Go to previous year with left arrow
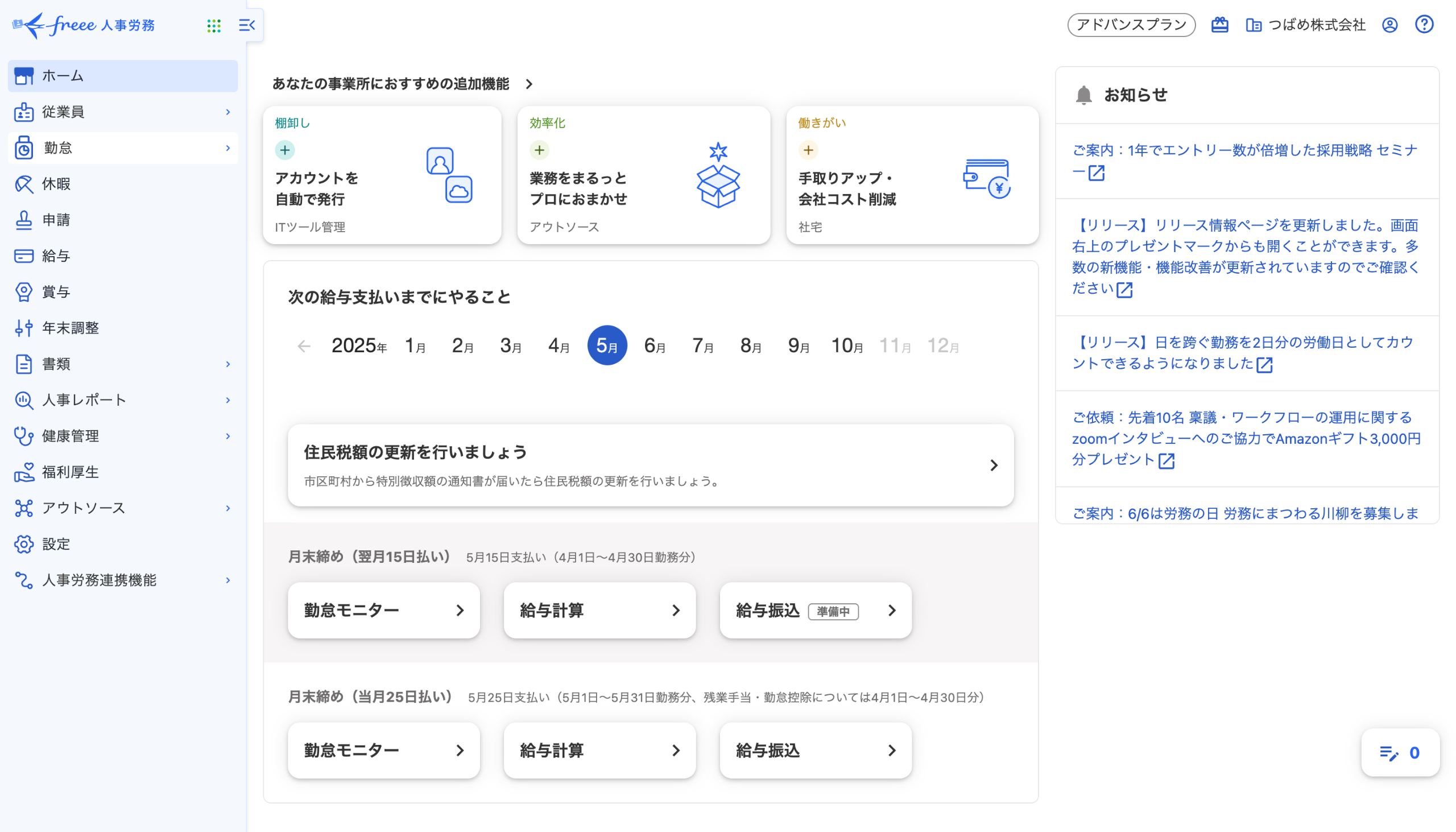Image resolution: width=1456 pixels, height=832 pixels. coord(304,345)
